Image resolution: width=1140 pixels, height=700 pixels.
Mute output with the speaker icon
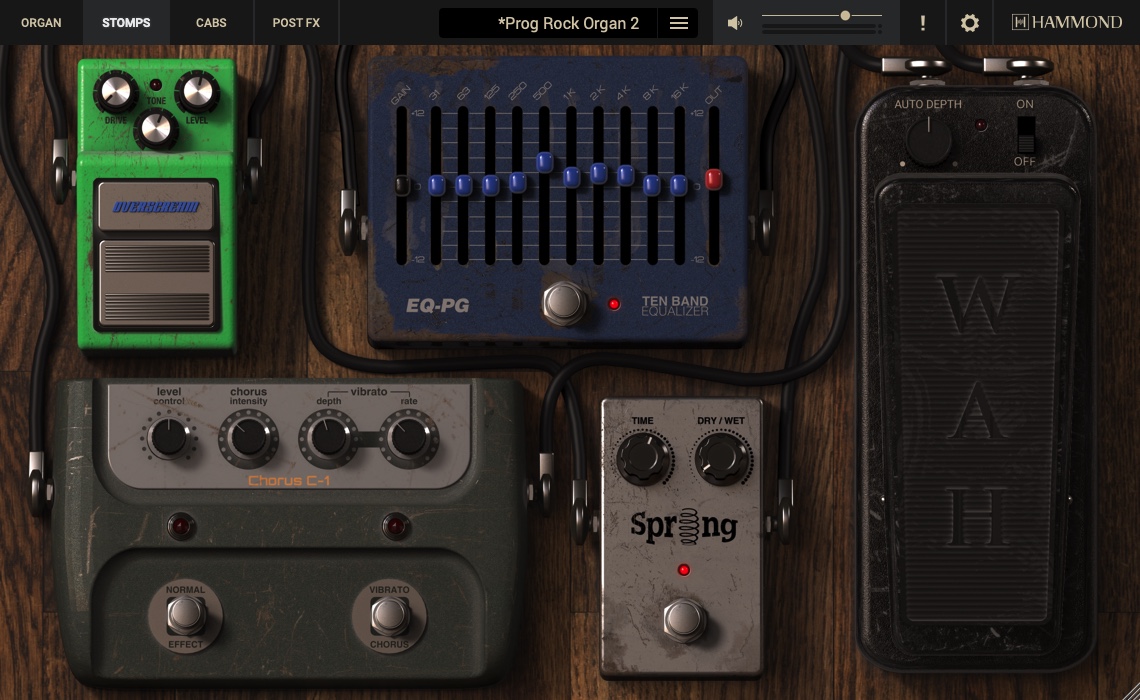click(735, 23)
